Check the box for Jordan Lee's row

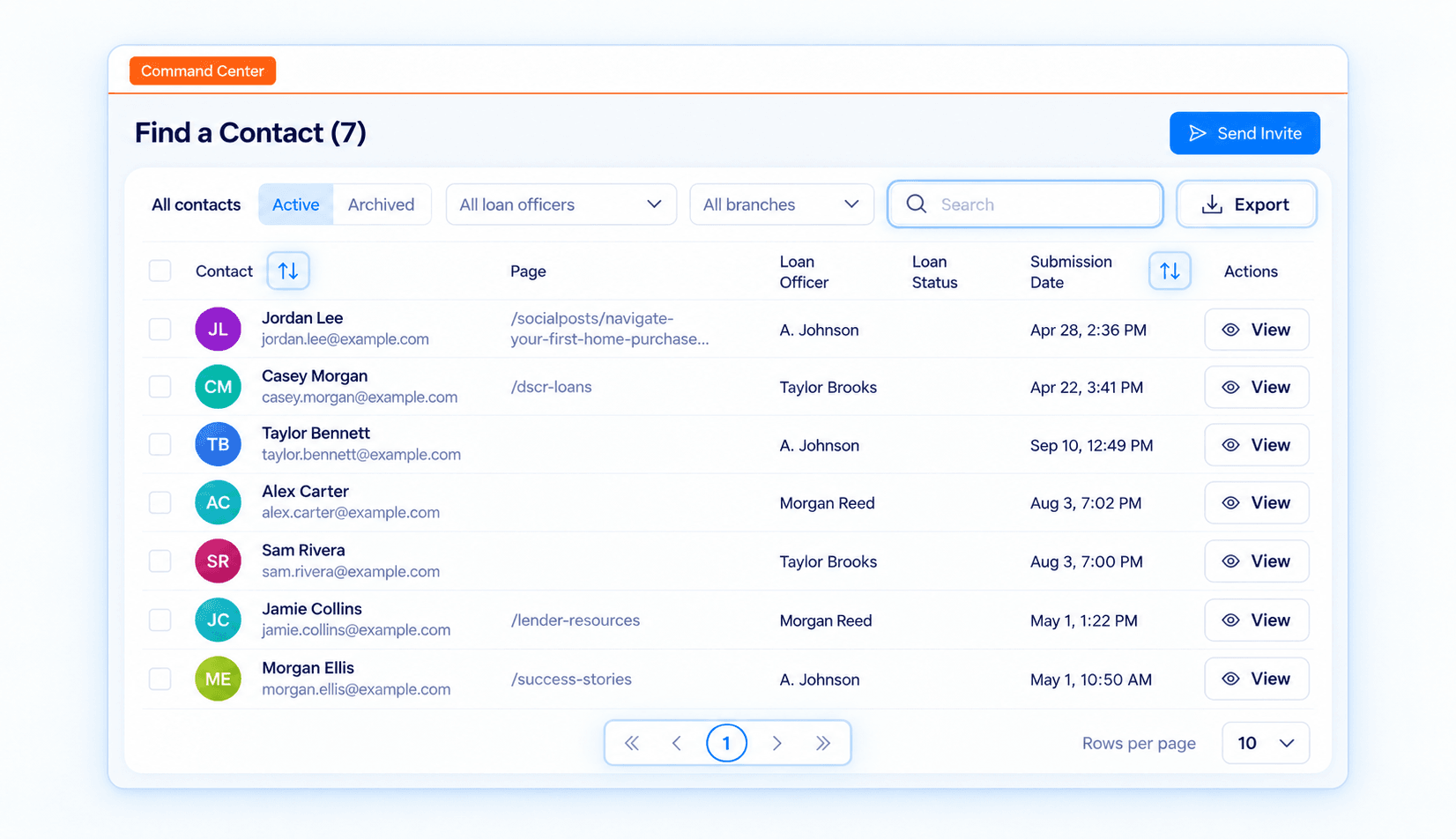pos(160,330)
